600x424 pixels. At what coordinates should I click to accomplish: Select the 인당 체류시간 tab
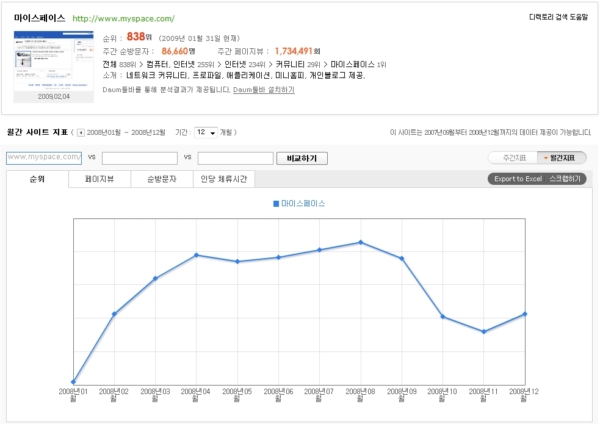[x=224, y=179]
